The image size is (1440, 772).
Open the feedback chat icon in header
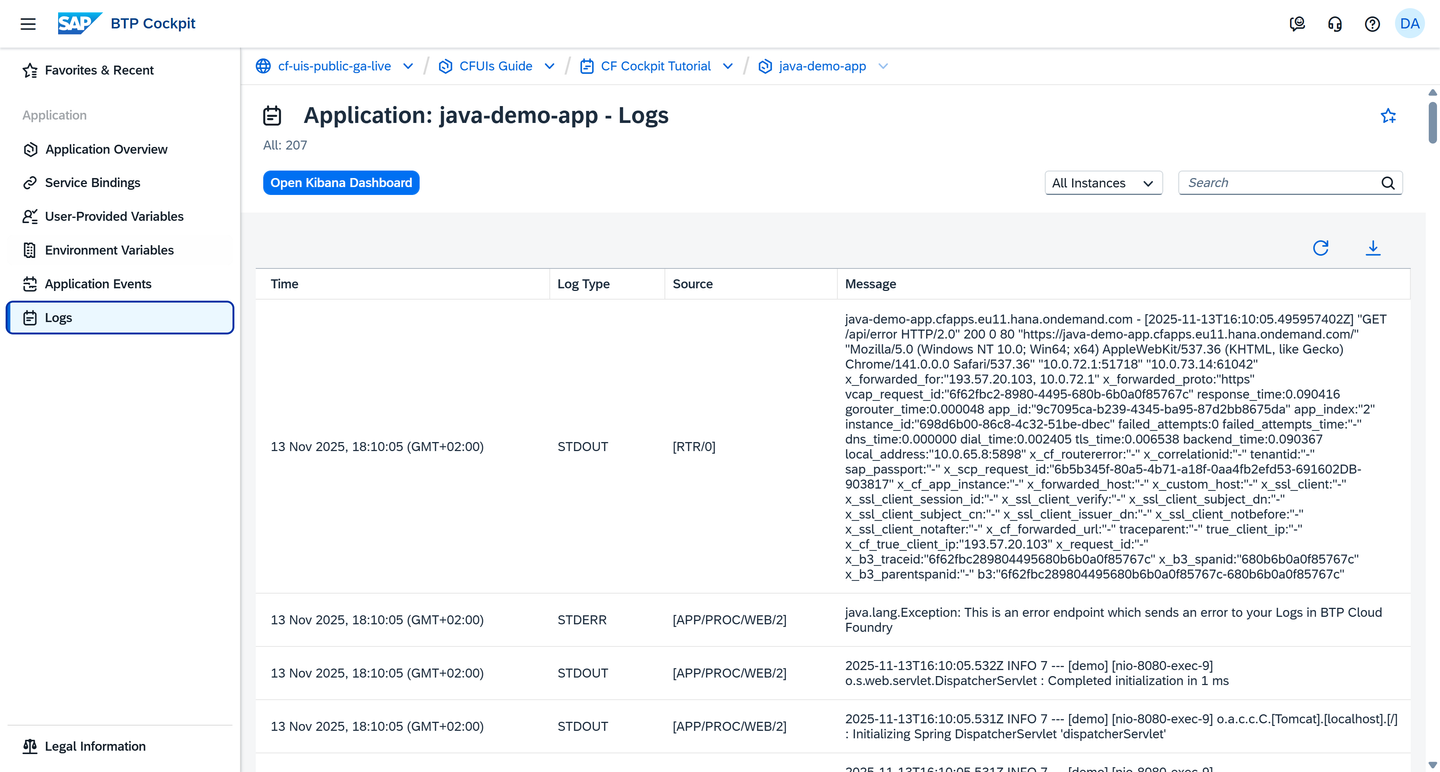point(1297,24)
